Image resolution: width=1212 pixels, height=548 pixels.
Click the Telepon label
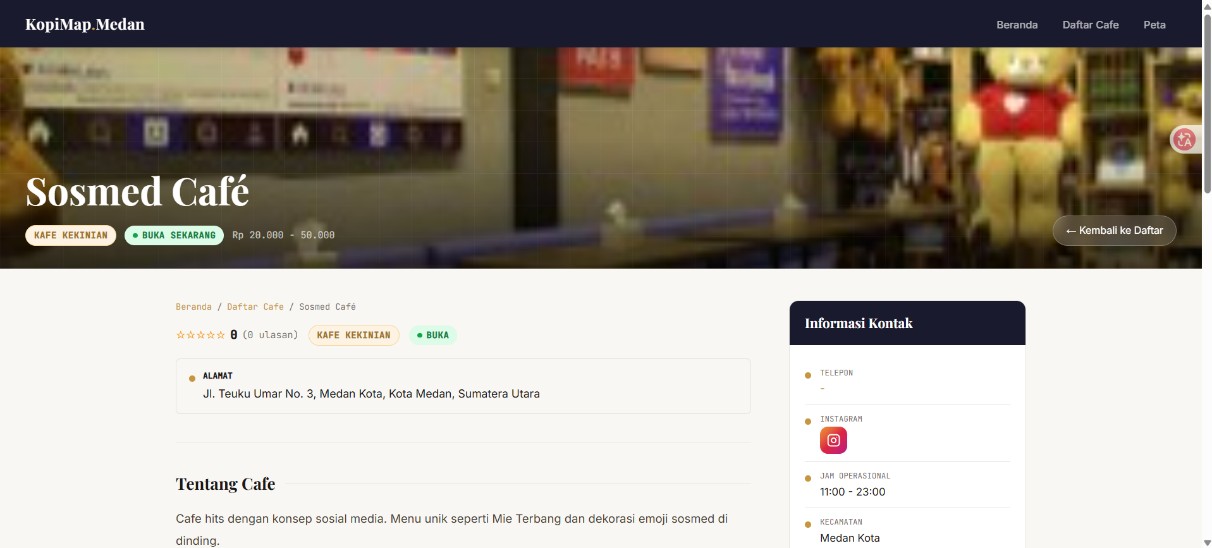pos(836,373)
